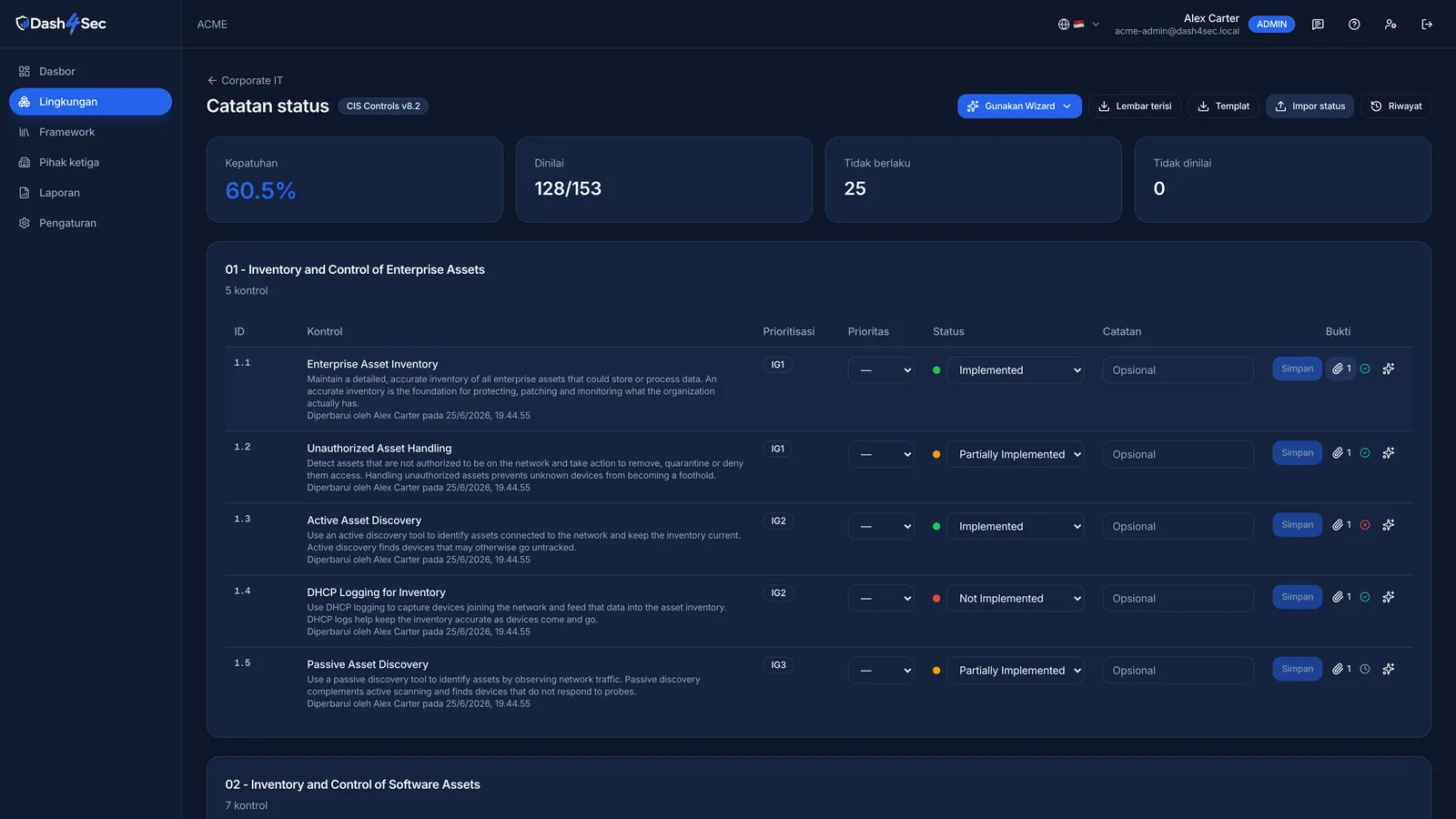1456x819 pixels.
Task: Open status dropdown for Unauthorized Asset Handling
Action: click(1016, 454)
